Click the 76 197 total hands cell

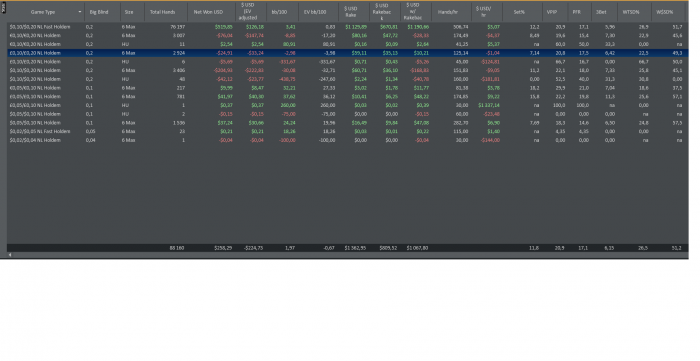click(x=177, y=27)
